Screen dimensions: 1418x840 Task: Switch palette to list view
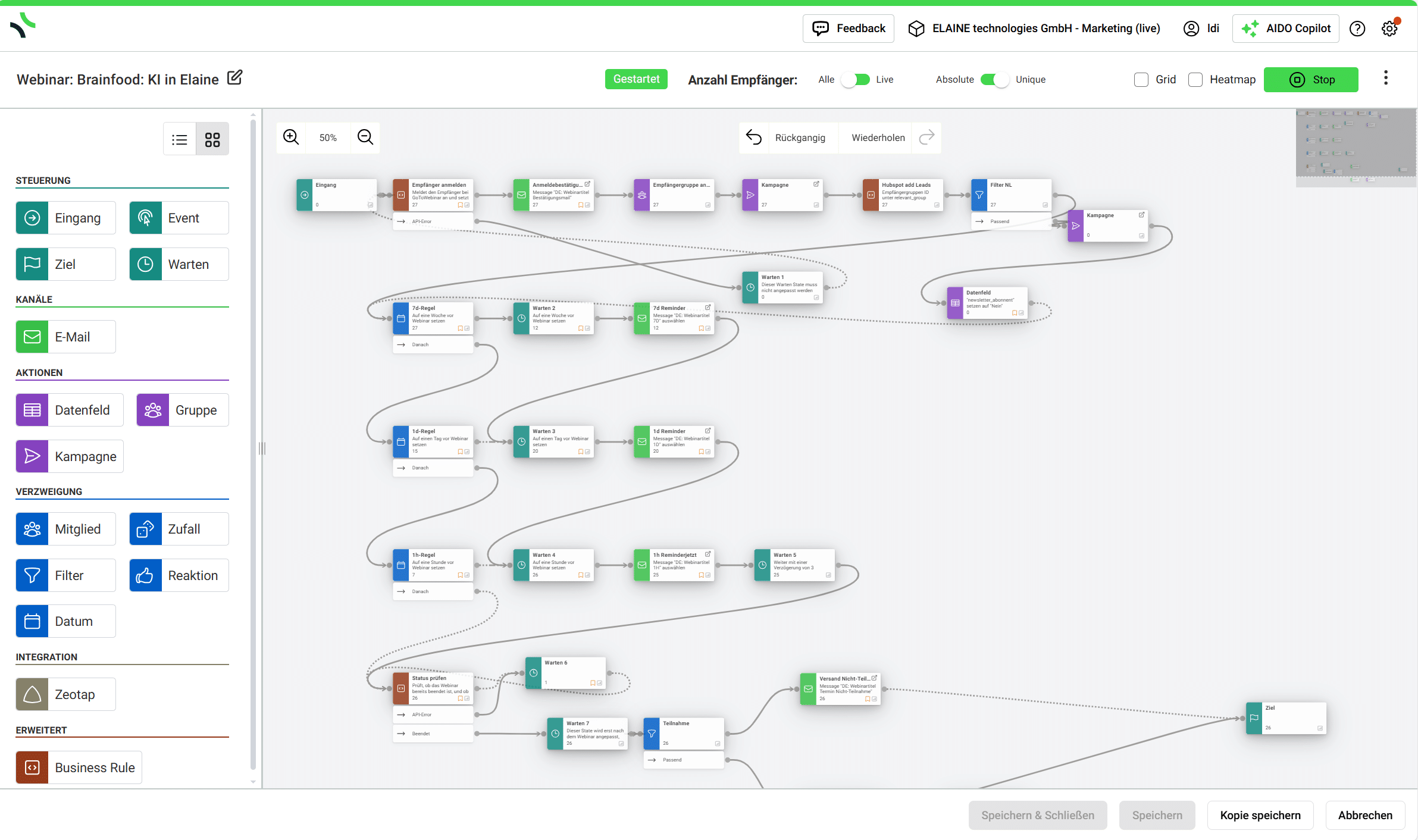click(180, 139)
